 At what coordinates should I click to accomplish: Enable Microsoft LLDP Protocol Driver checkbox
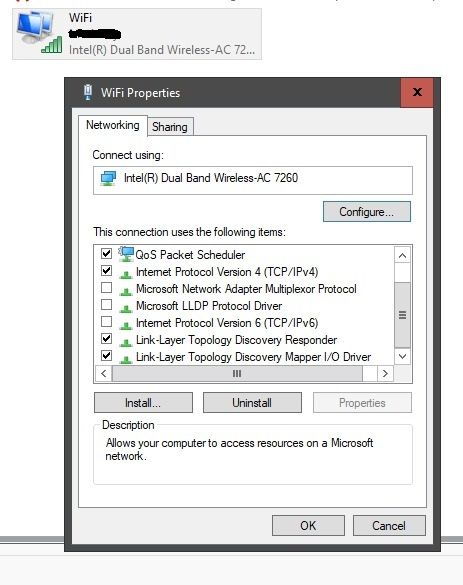click(x=106, y=305)
